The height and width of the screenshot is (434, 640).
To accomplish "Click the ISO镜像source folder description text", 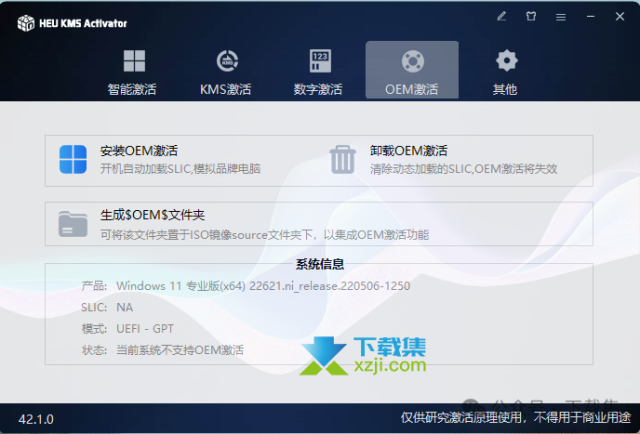I will click(265, 234).
